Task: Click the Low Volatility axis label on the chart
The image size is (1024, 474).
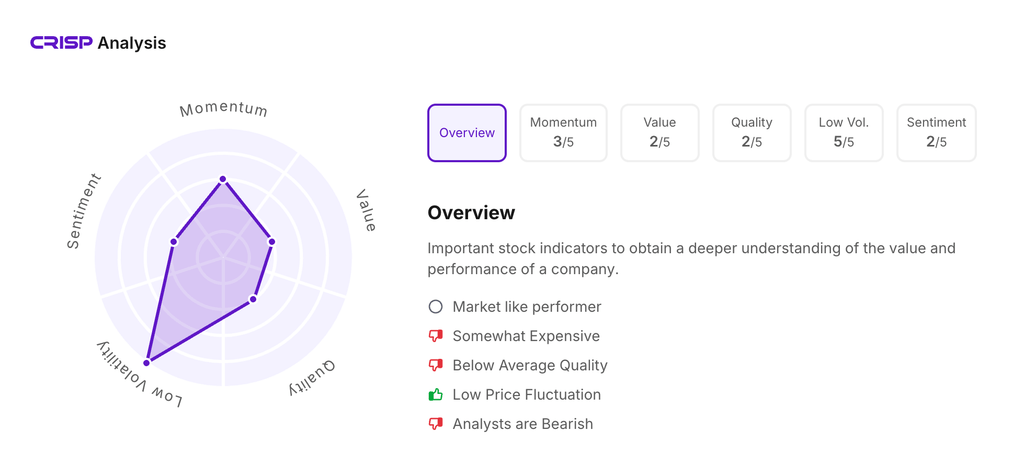Action: point(140,375)
